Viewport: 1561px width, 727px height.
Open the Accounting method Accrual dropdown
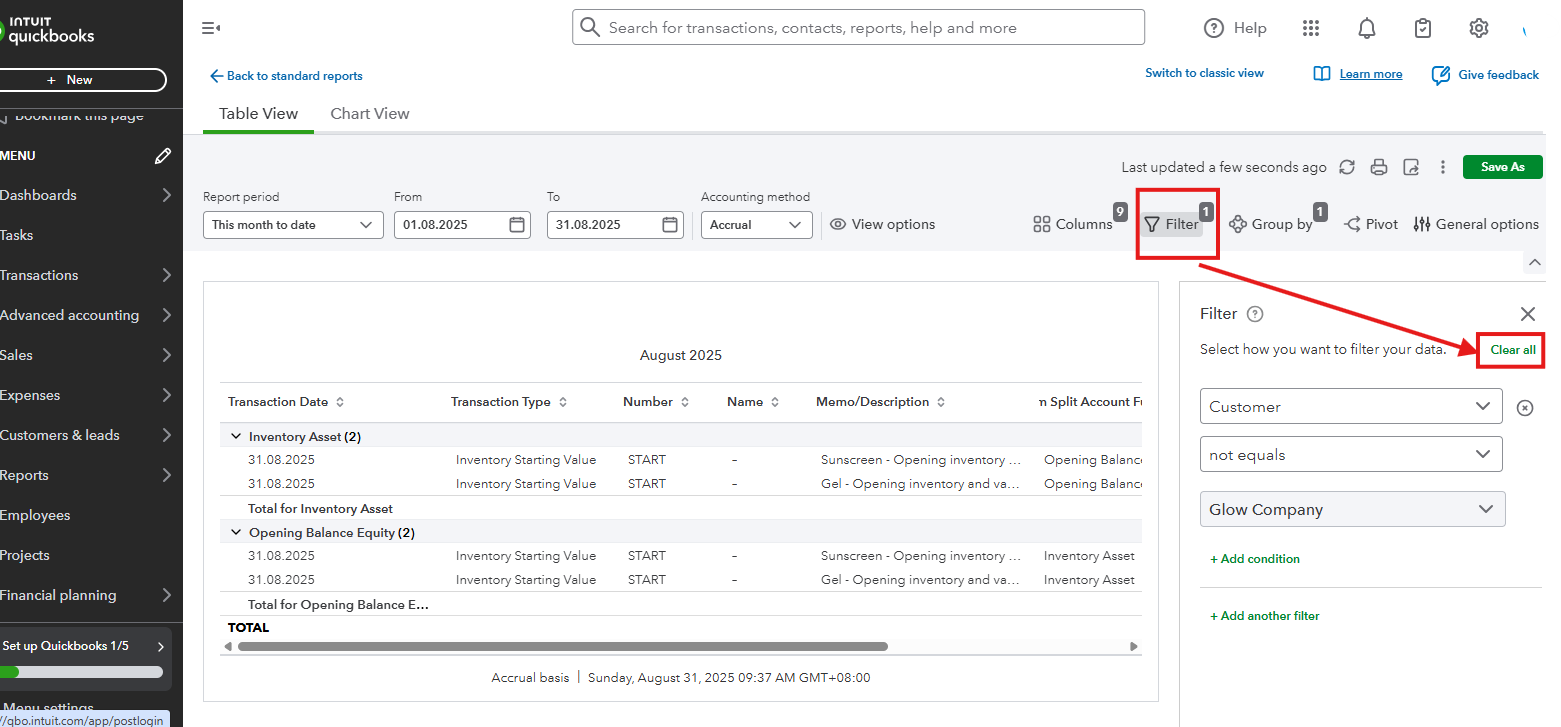[x=757, y=225]
